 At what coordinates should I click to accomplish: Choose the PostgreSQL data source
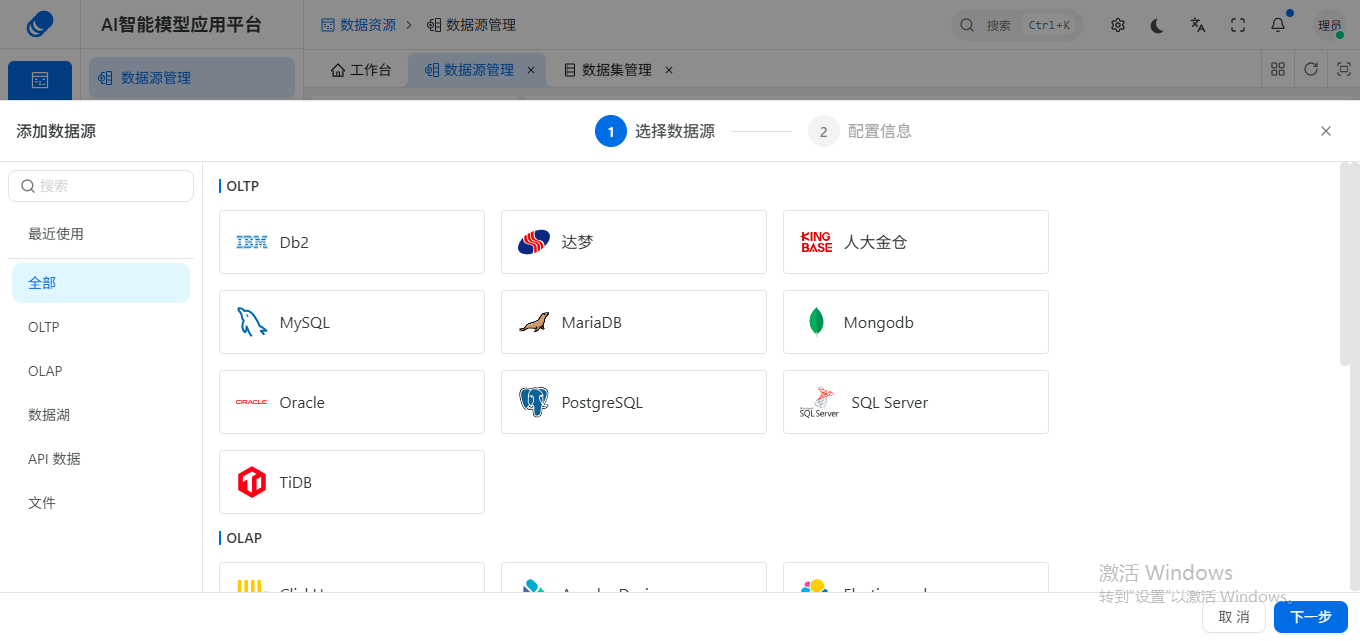pos(634,402)
